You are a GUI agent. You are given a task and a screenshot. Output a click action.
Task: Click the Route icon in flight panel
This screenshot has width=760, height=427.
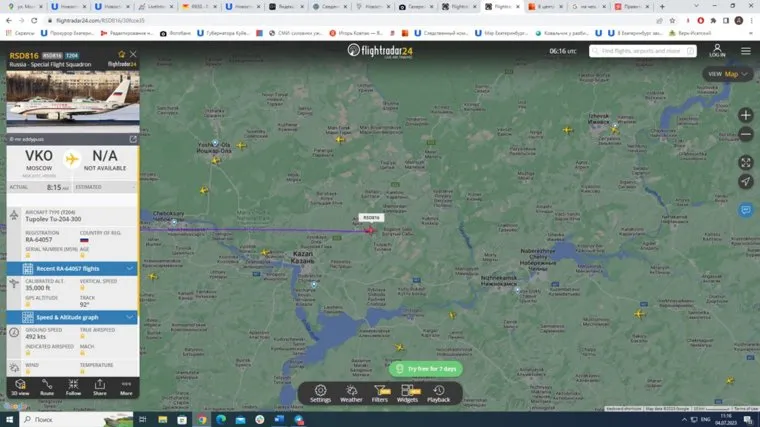coord(47,386)
